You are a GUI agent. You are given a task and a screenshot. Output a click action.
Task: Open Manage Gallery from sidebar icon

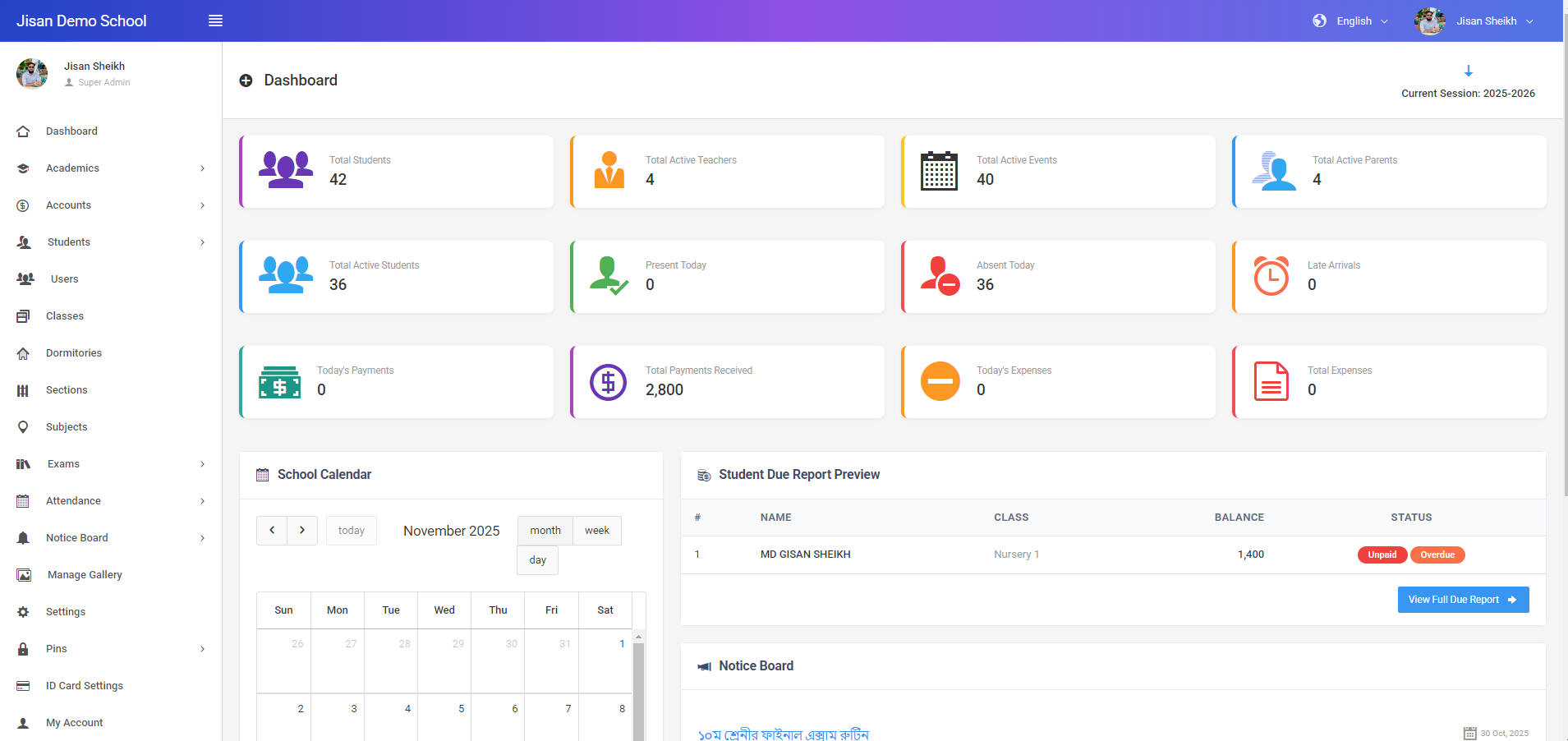click(x=24, y=574)
